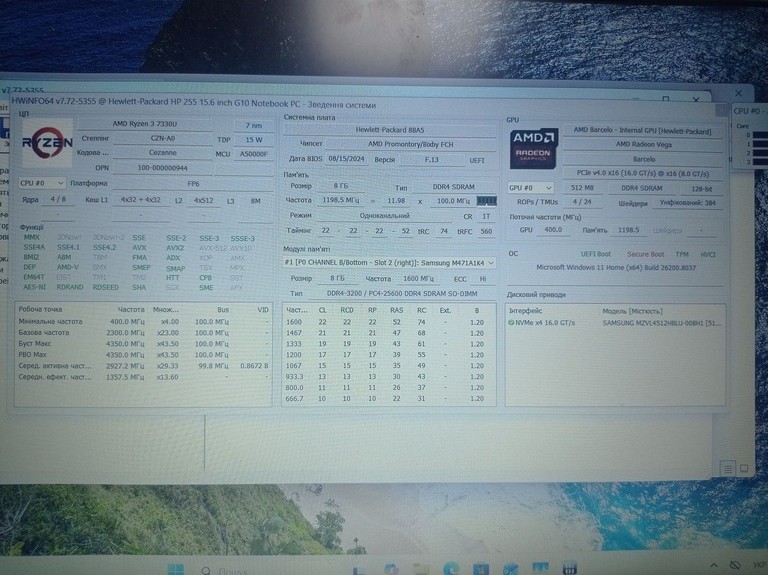The width and height of the screenshot is (768, 575).
Task: Click the 1467 row in timings table
Action: 389,333
